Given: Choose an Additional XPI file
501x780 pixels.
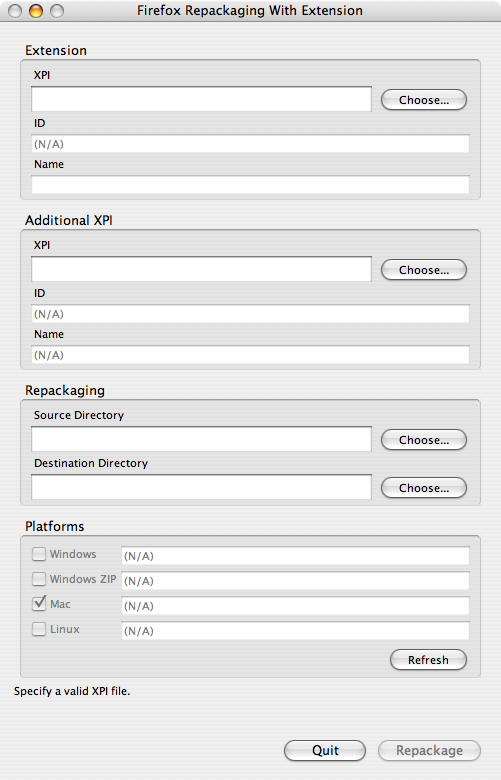Looking at the screenshot, I should click(424, 270).
